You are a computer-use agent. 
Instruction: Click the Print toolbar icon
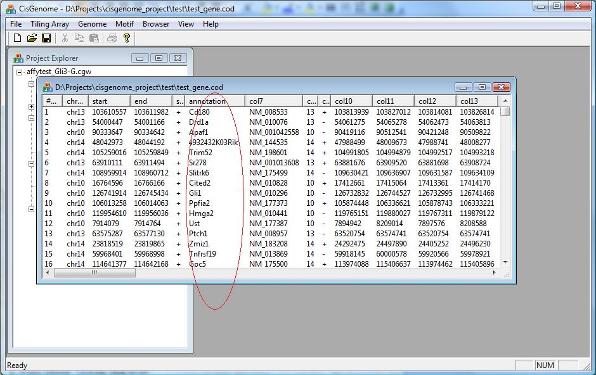tap(112, 38)
